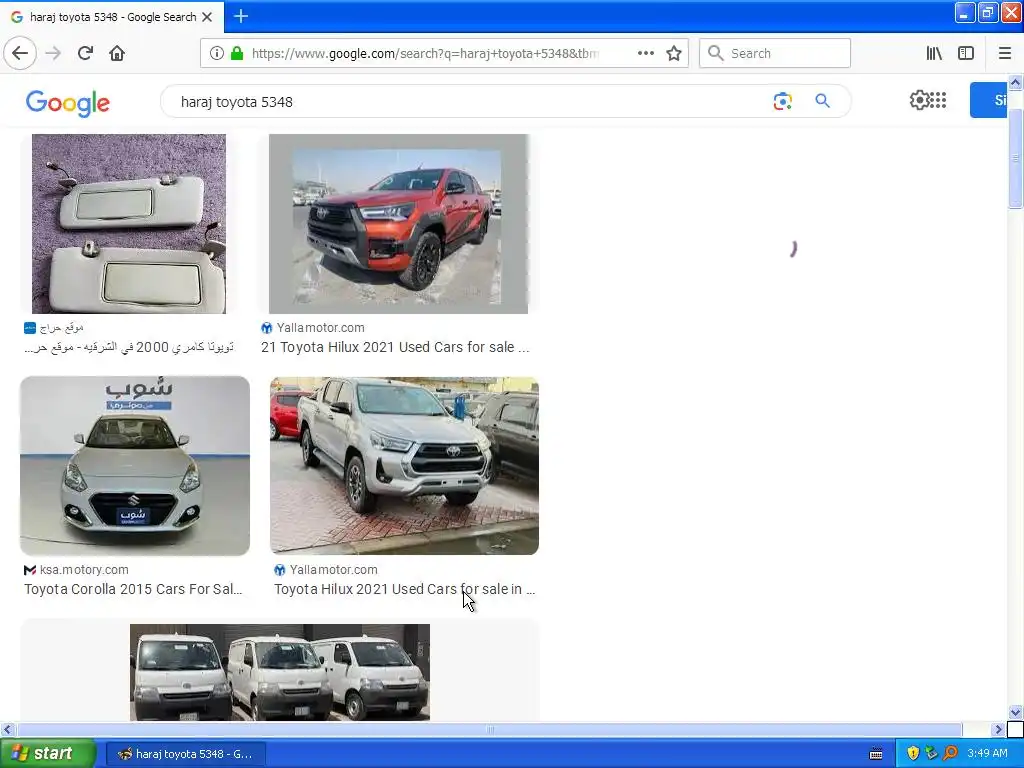
Task: Open the page actions three-dot menu
Action: pyautogui.click(x=645, y=54)
